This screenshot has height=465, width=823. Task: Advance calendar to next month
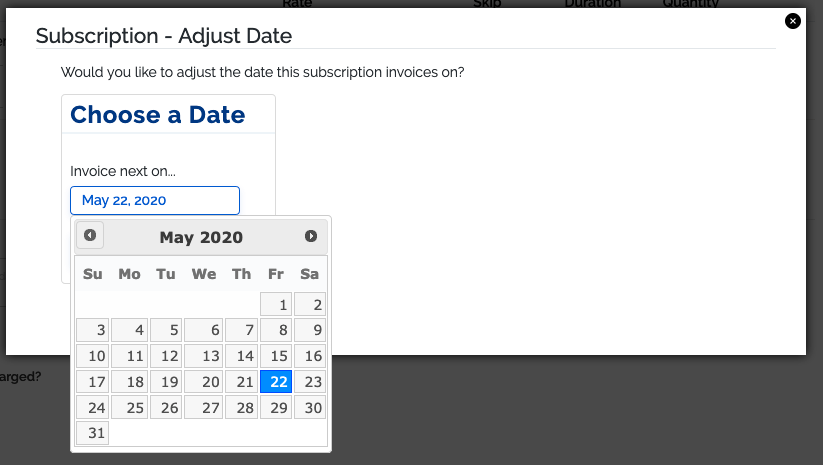[311, 236]
